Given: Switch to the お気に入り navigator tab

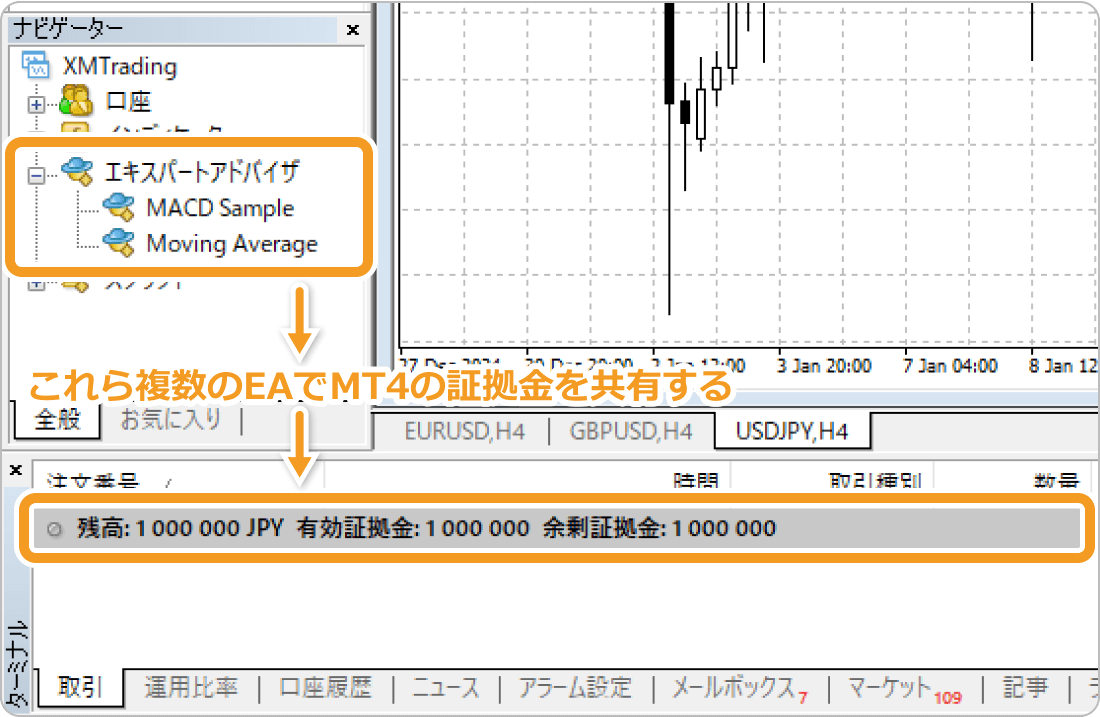Looking at the screenshot, I should click(171, 420).
